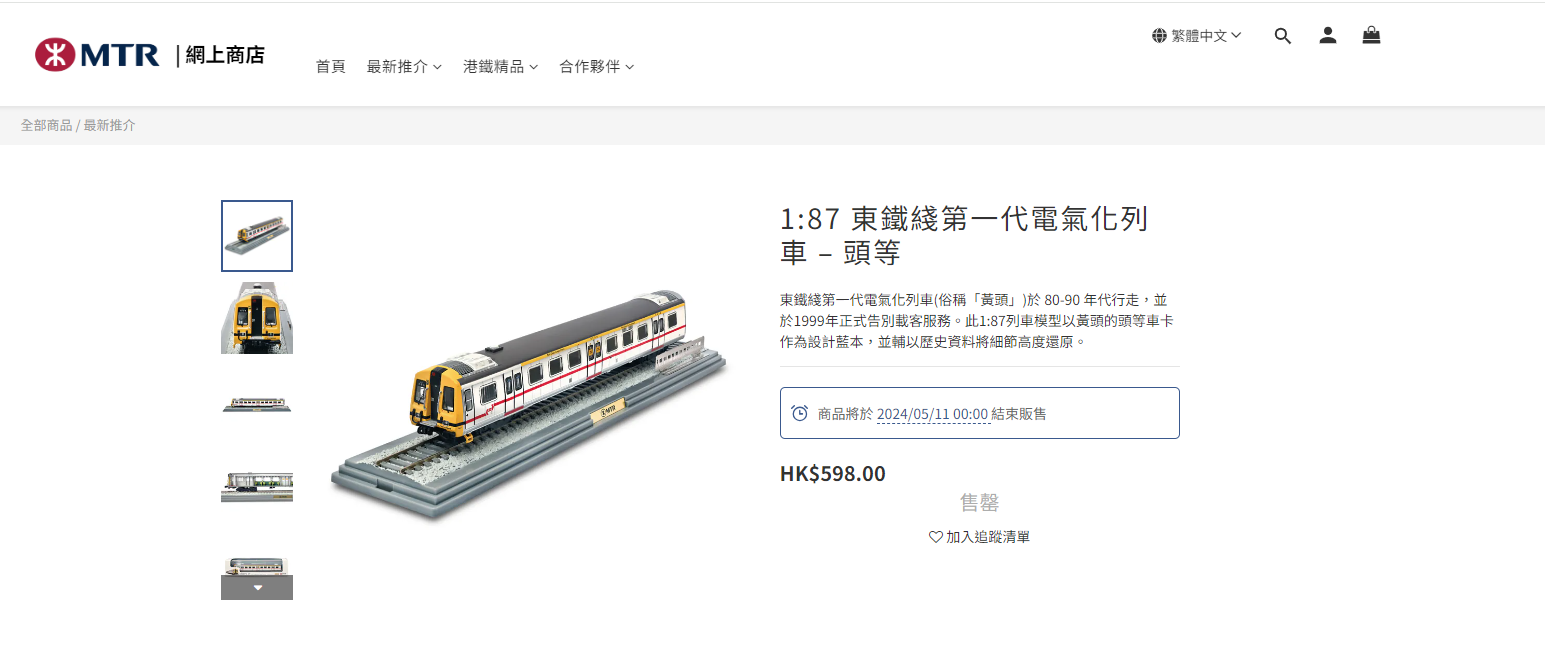Image resolution: width=1545 pixels, height=662 pixels.
Task: Open the search magnifier icon
Action: click(1283, 36)
